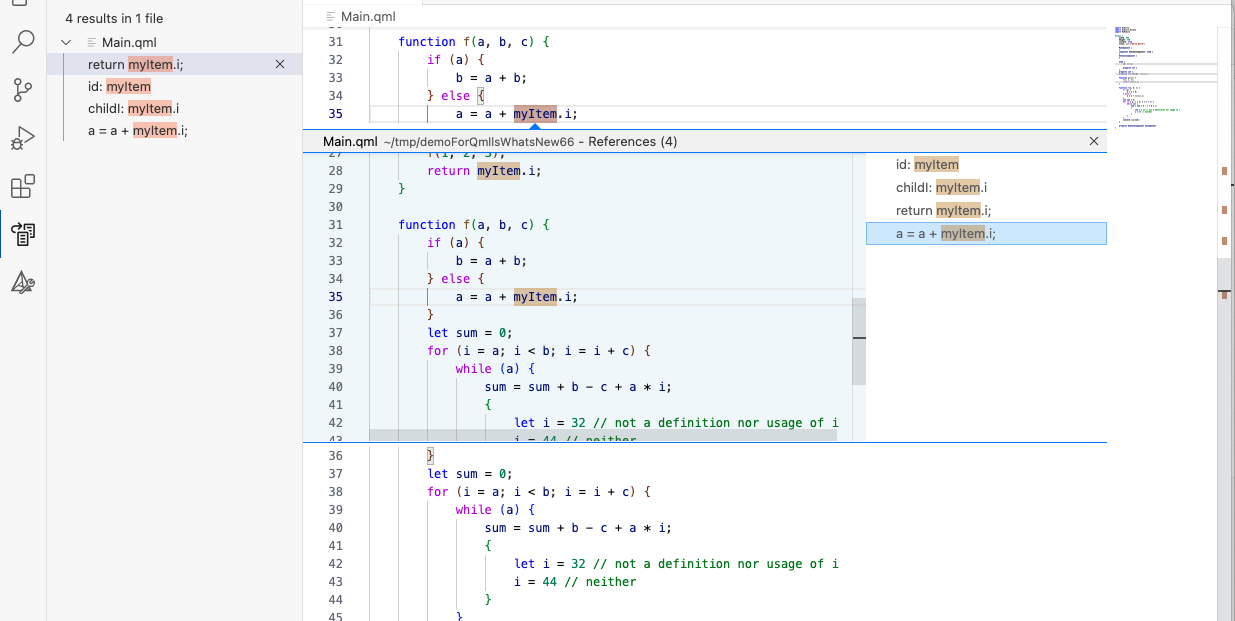Viewport: 1235px width, 621px height.
Task: Choose 'return myItem.i;' in peek reference list
Action: pos(943,211)
